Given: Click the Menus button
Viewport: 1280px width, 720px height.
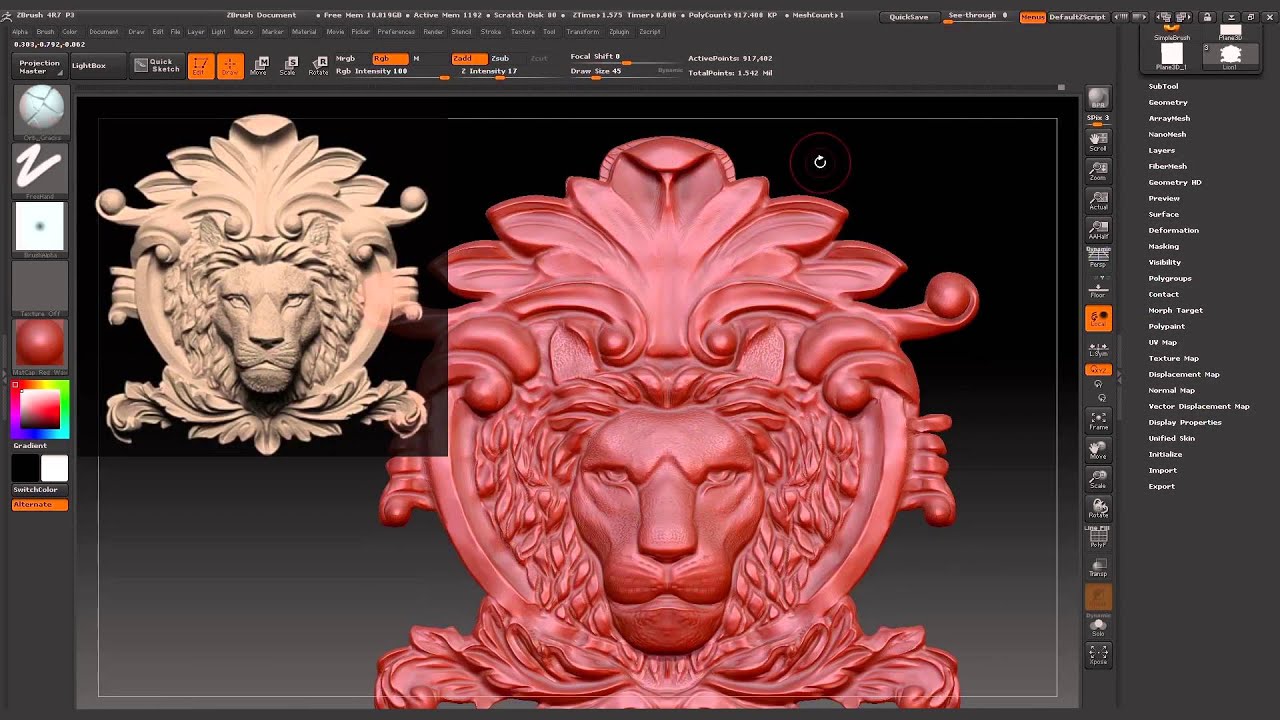Looking at the screenshot, I should 1032,17.
